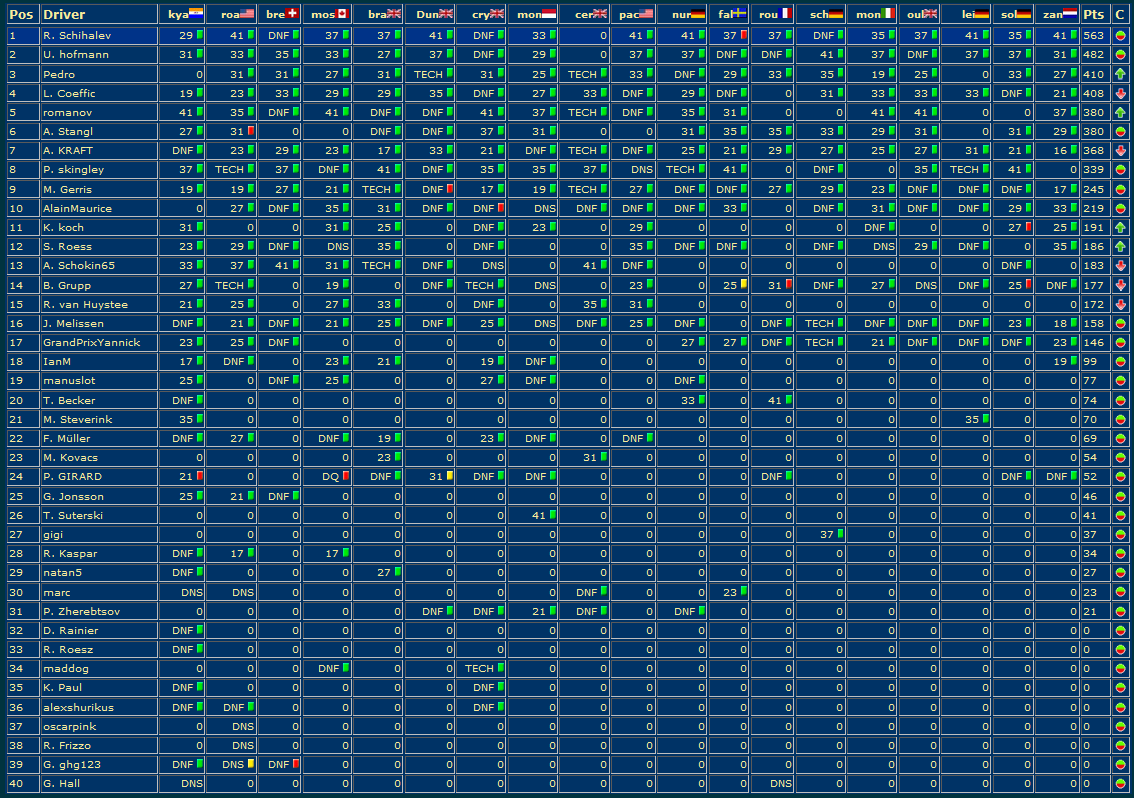
Task: Click the Pos column header
Action: pyautogui.click(x=21, y=14)
